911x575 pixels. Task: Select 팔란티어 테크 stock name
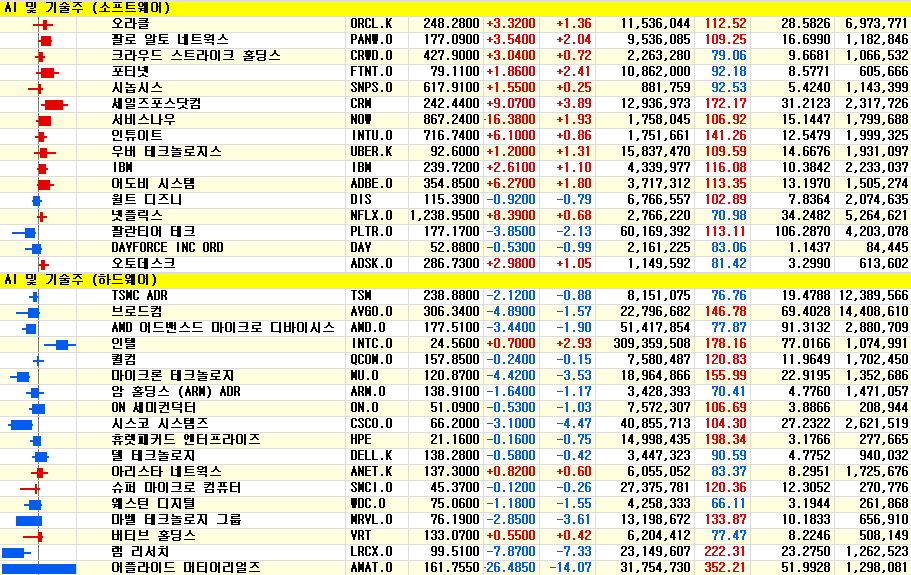(153, 232)
